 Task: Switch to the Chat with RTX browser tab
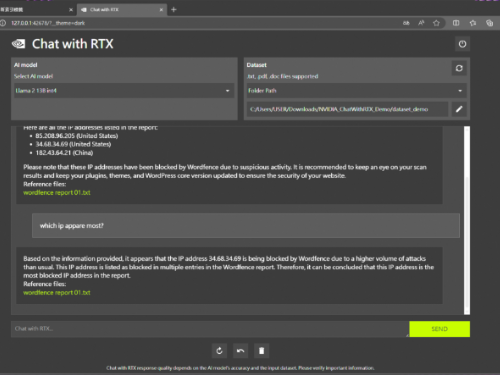pyautogui.click(x=122, y=10)
